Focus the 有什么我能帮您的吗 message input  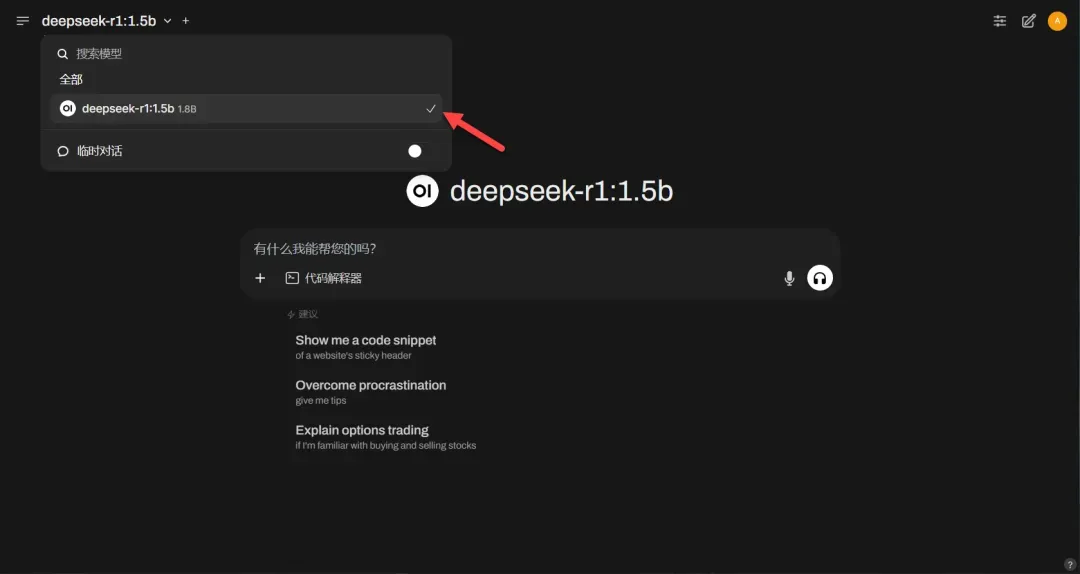point(539,249)
